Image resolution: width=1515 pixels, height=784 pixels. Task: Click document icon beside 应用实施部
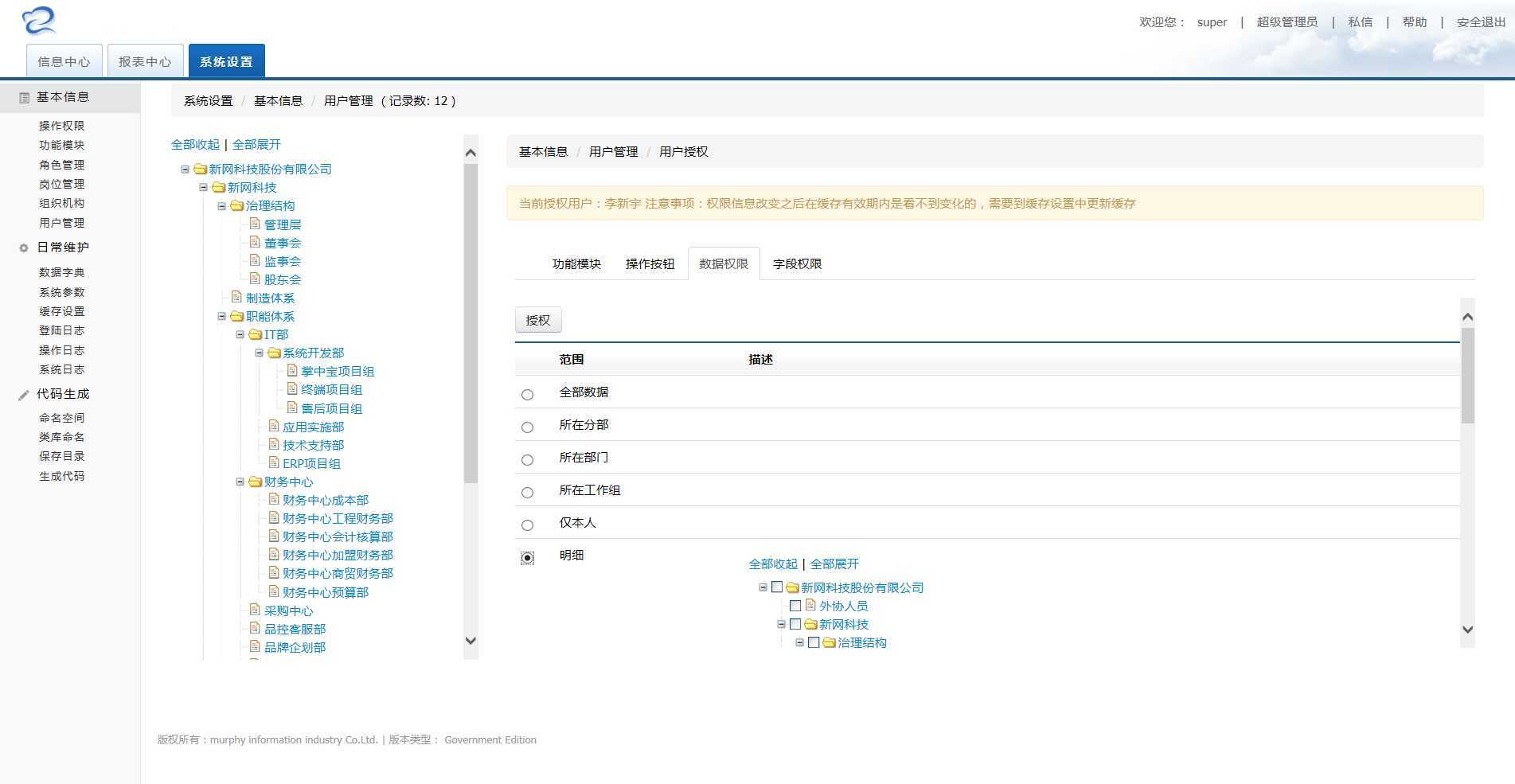point(274,426)
